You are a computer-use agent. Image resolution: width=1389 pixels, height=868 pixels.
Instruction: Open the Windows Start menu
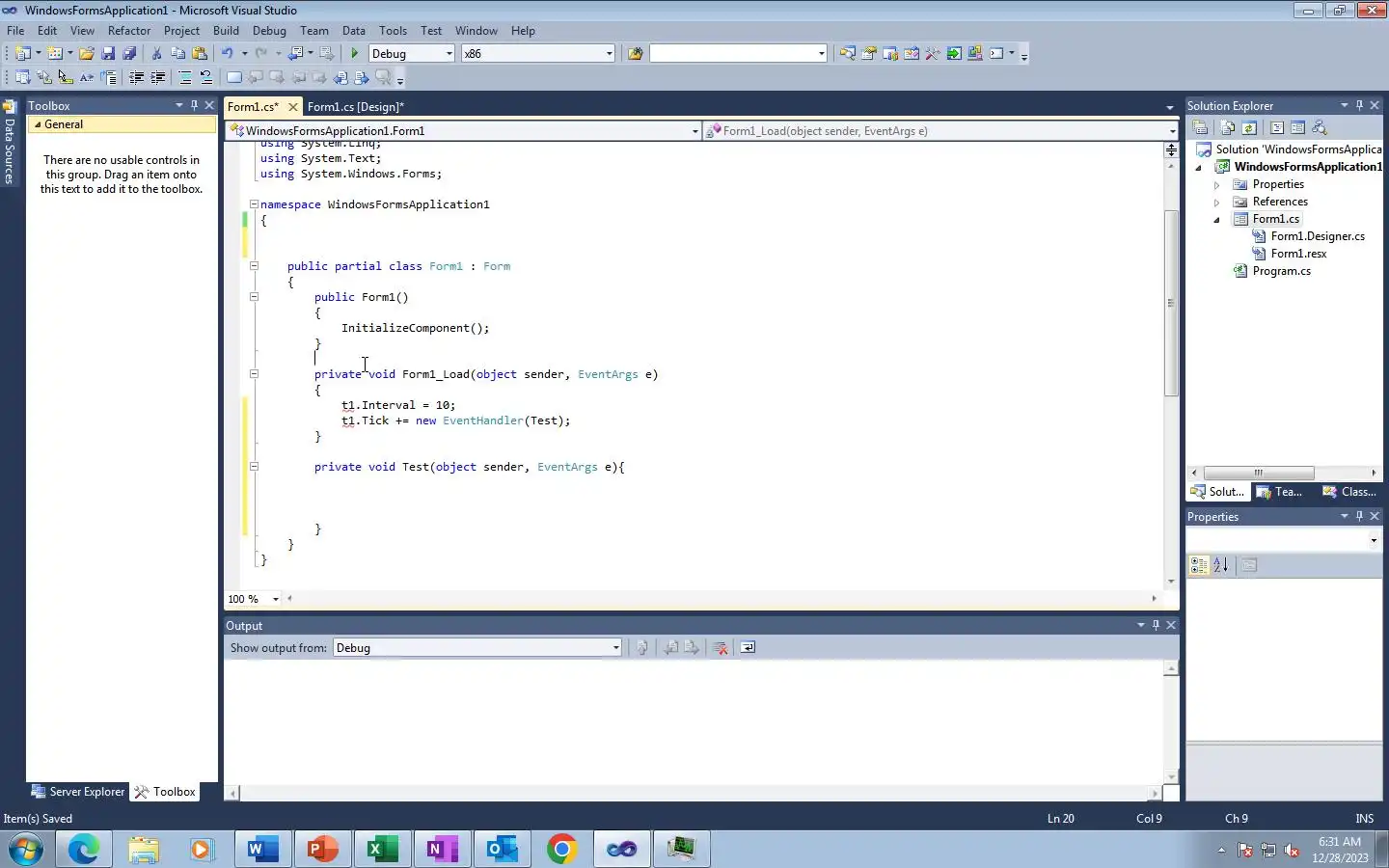pyautogui.click(x=26, y=849)
